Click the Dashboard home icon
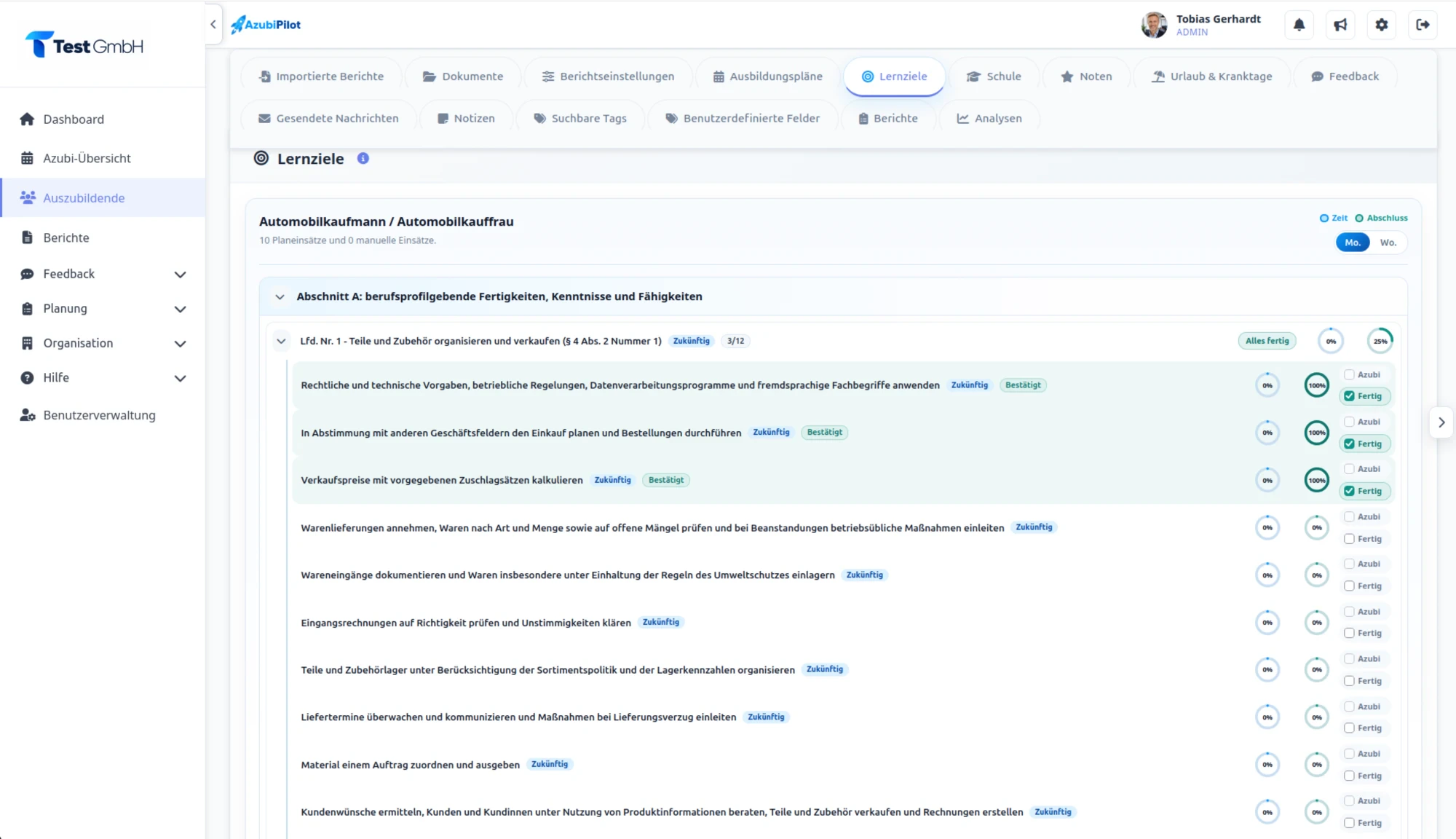Viewport: 1456px width, 839px height. pyautogui.click(x=27, y=119)
